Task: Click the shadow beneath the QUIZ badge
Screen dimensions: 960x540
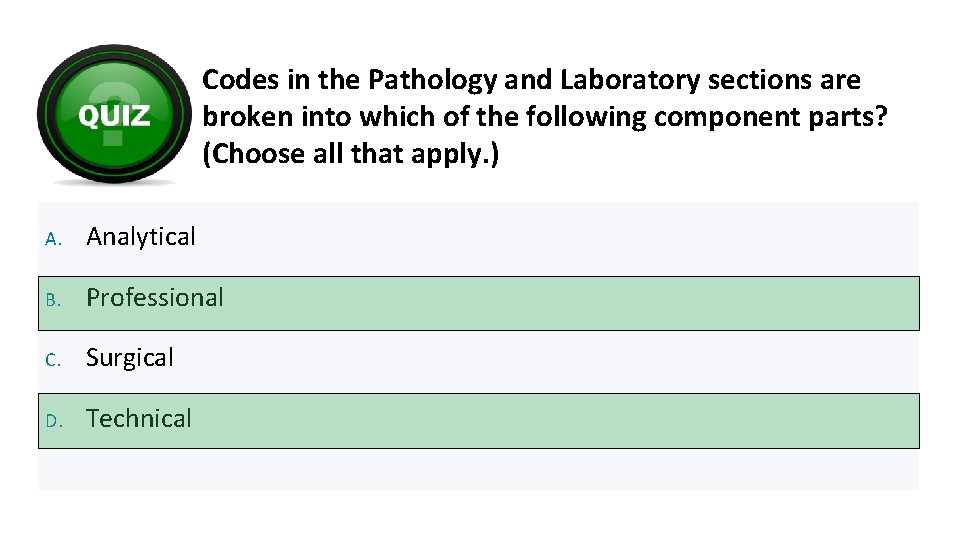Action: pos(113,181)
